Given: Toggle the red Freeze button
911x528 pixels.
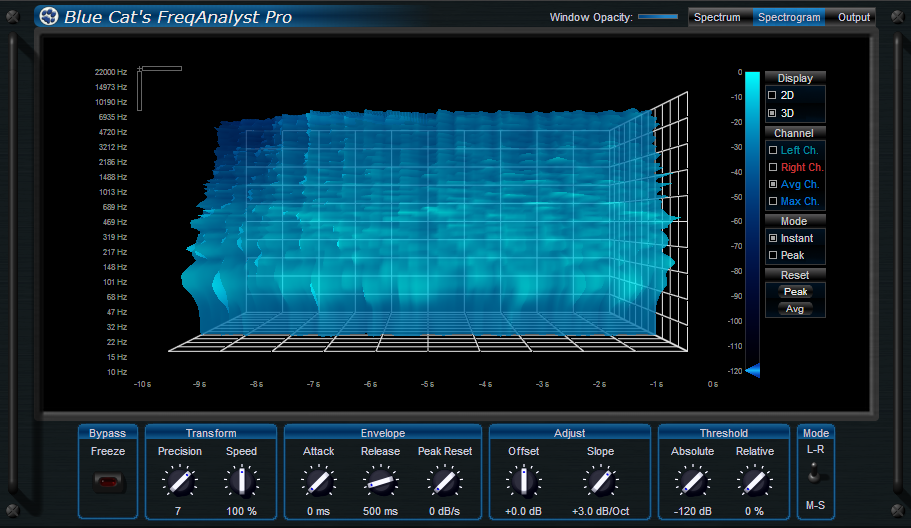Looking at the screenshot, I should [108, 482].
